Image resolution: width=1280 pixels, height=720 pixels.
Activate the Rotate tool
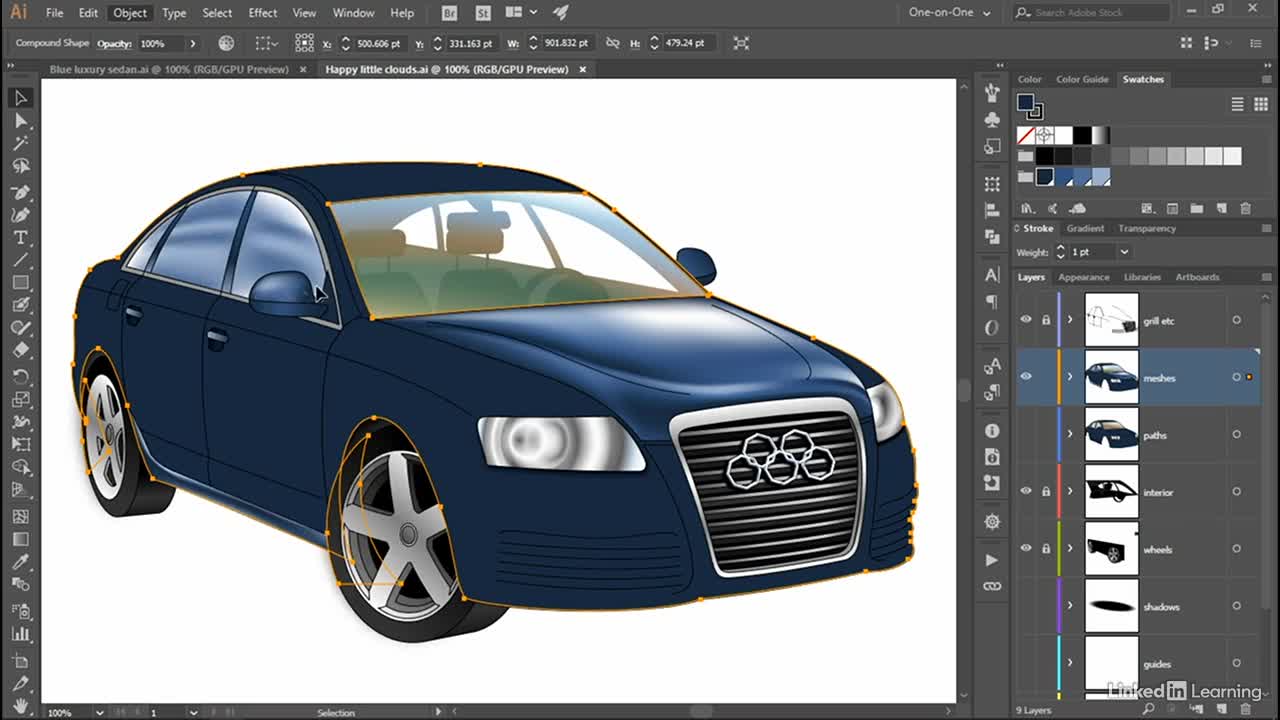(20, 376)
